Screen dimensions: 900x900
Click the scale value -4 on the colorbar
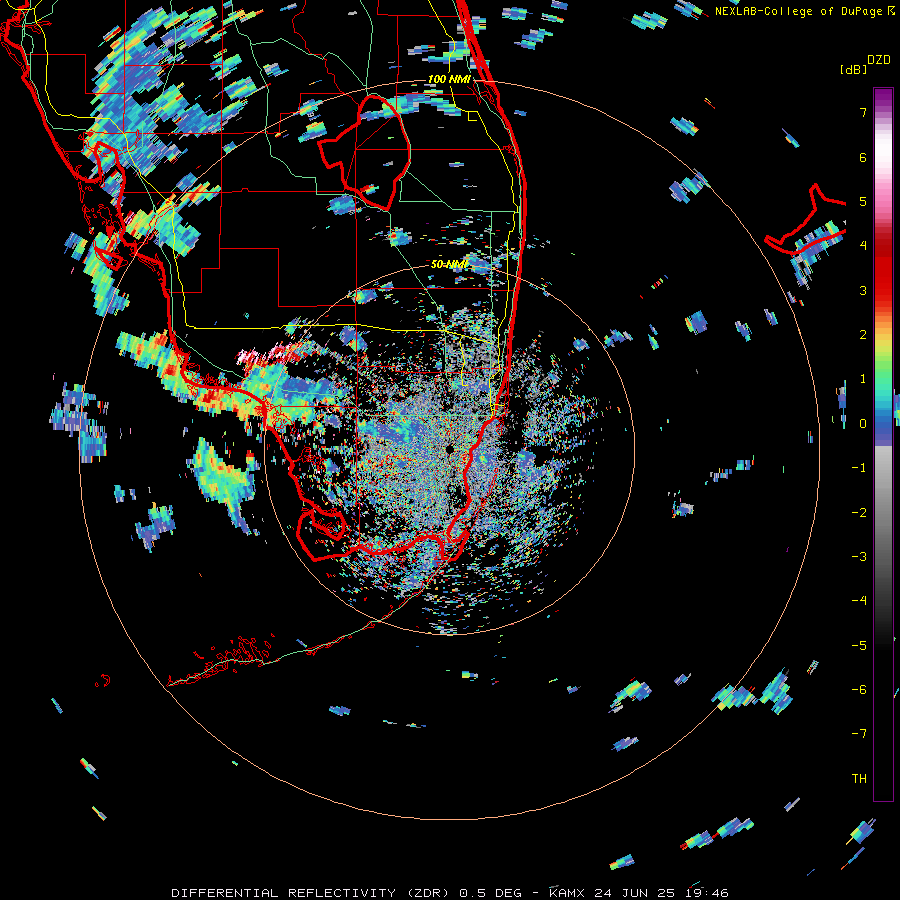(859, 600)
